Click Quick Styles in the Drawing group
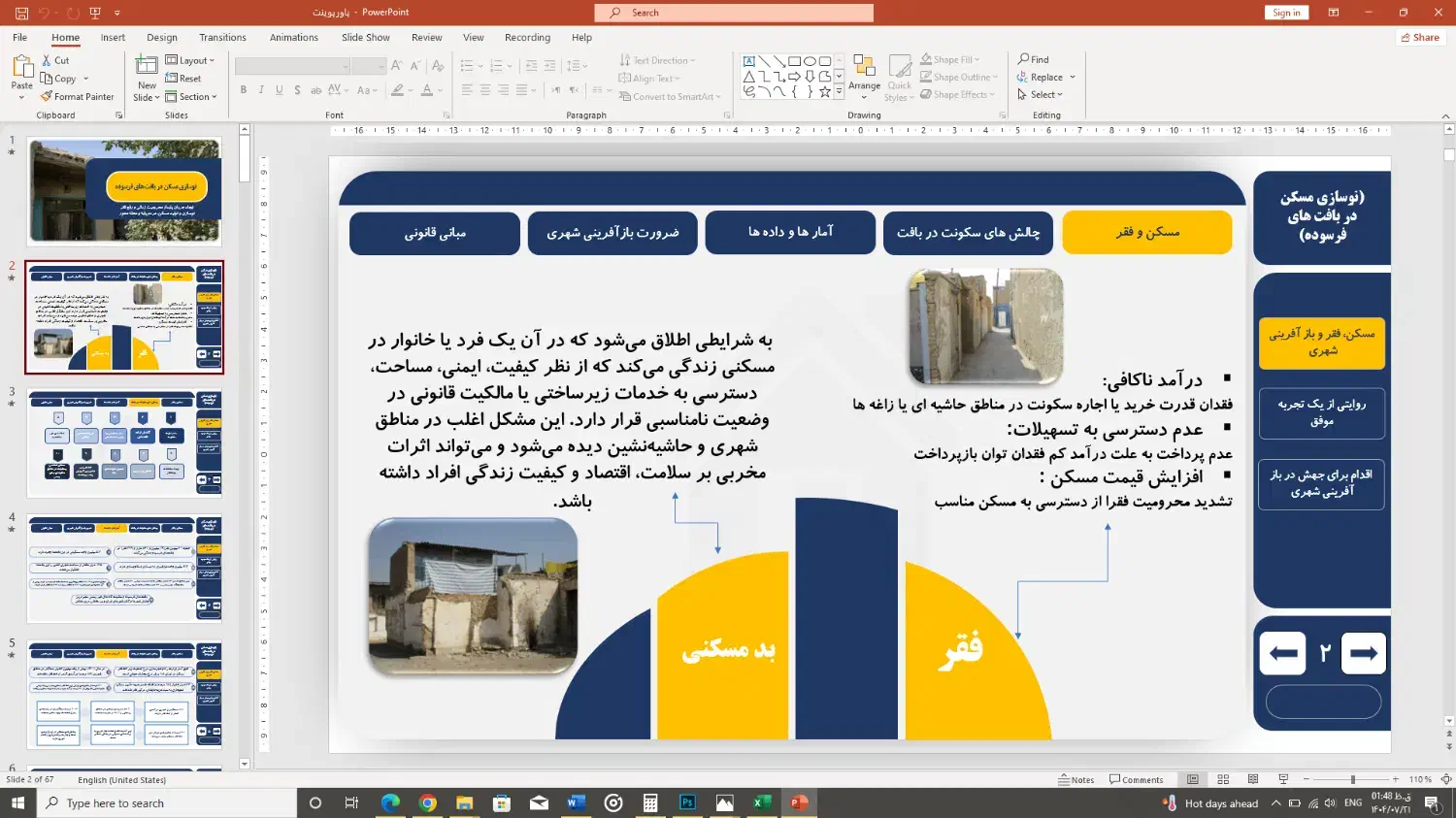1456x818 pixels. point(899,78)
